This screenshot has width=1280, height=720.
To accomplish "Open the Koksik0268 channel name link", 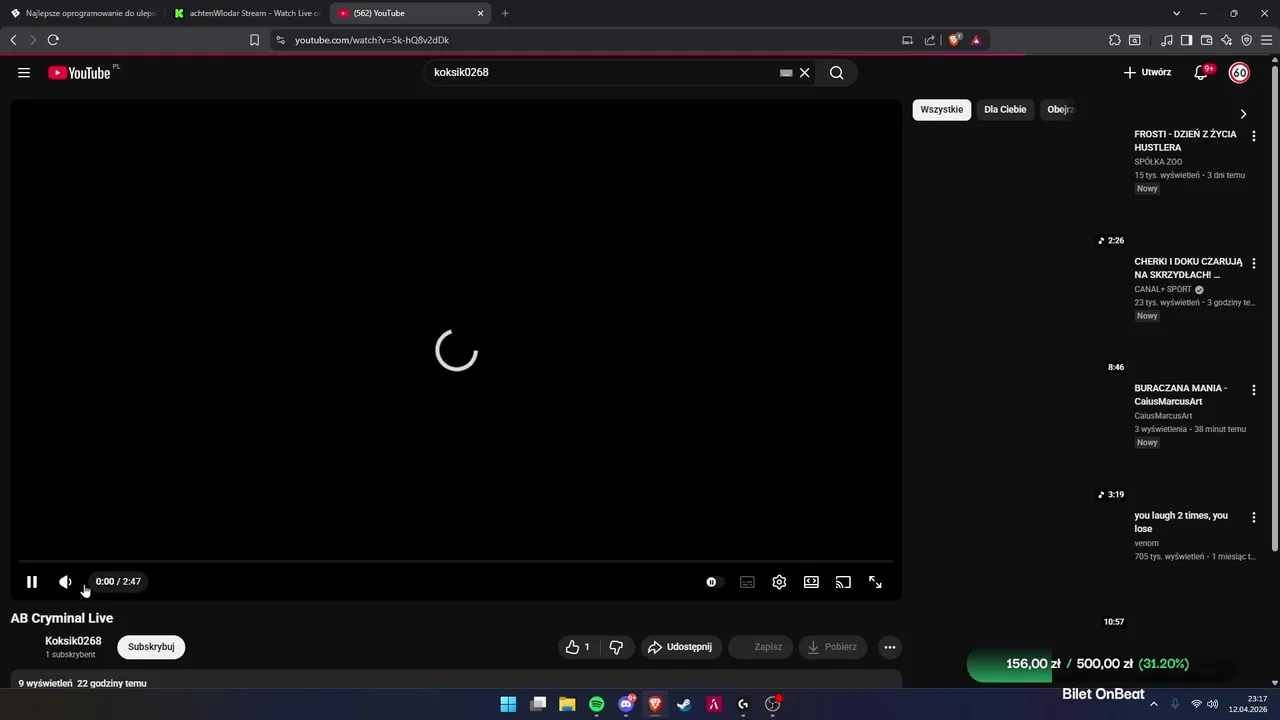I will pyautogui.click(x=73, y=641).
